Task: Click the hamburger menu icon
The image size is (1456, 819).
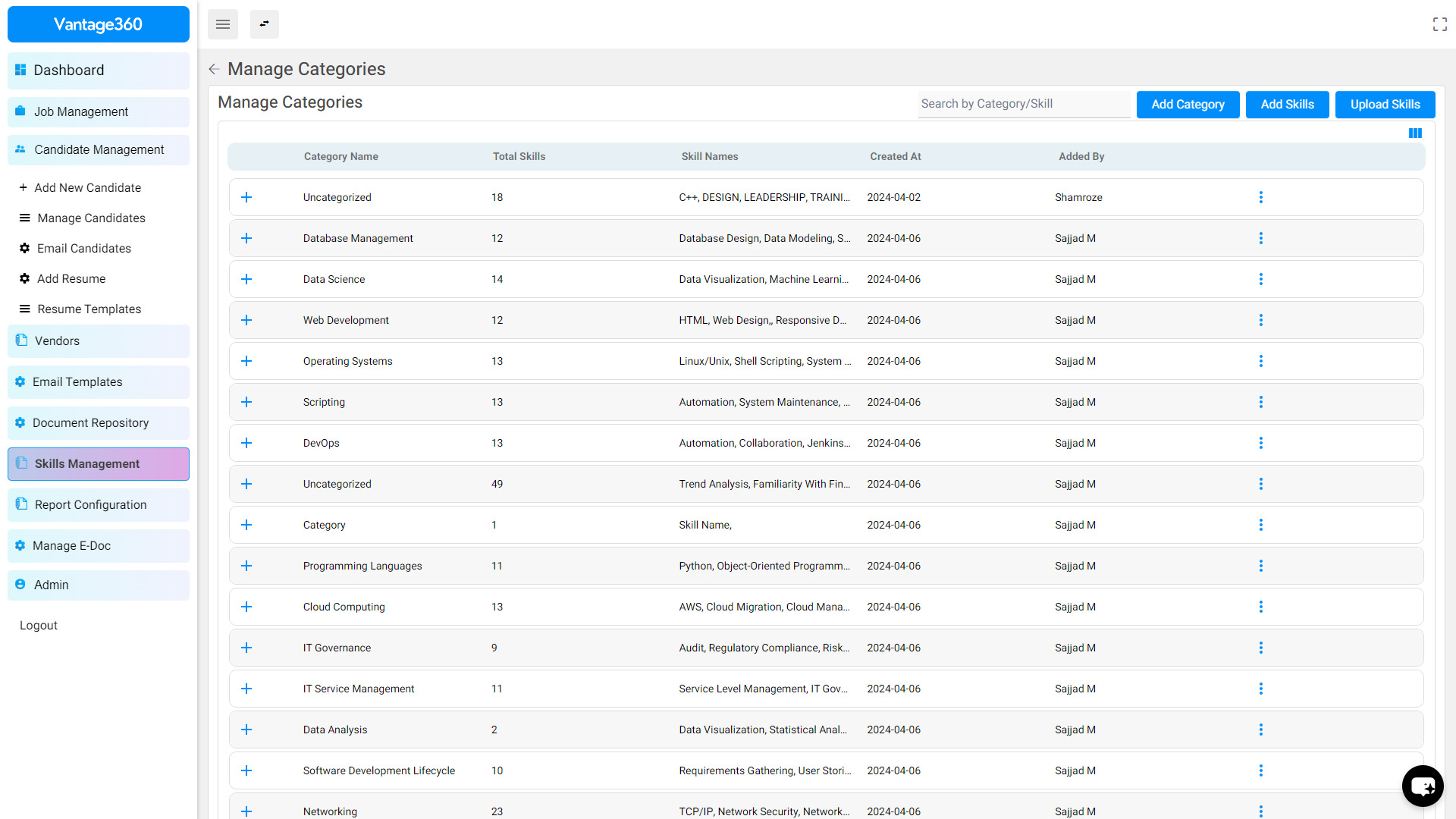Action: tap(222, 24)
